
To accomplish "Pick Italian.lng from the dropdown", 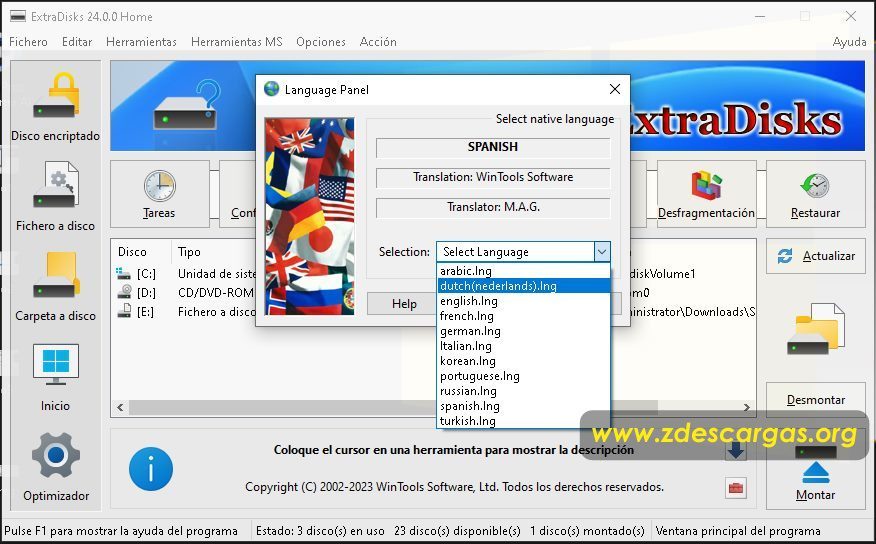I will pyautogui.click(x=523, y=346).
